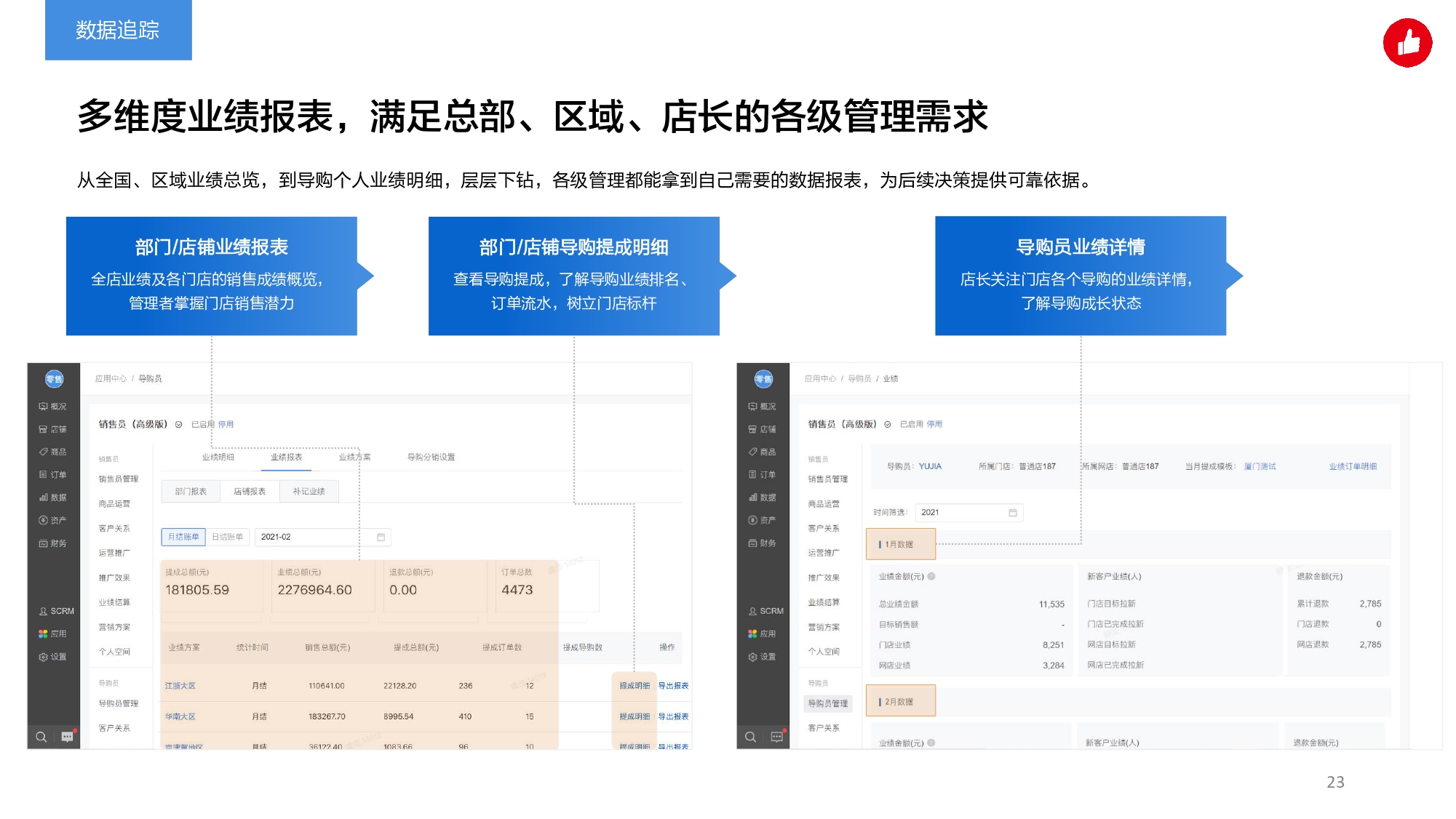
Task: Click 提成明细 in the 江浙大区 row
Action: (x=634, y=686)
